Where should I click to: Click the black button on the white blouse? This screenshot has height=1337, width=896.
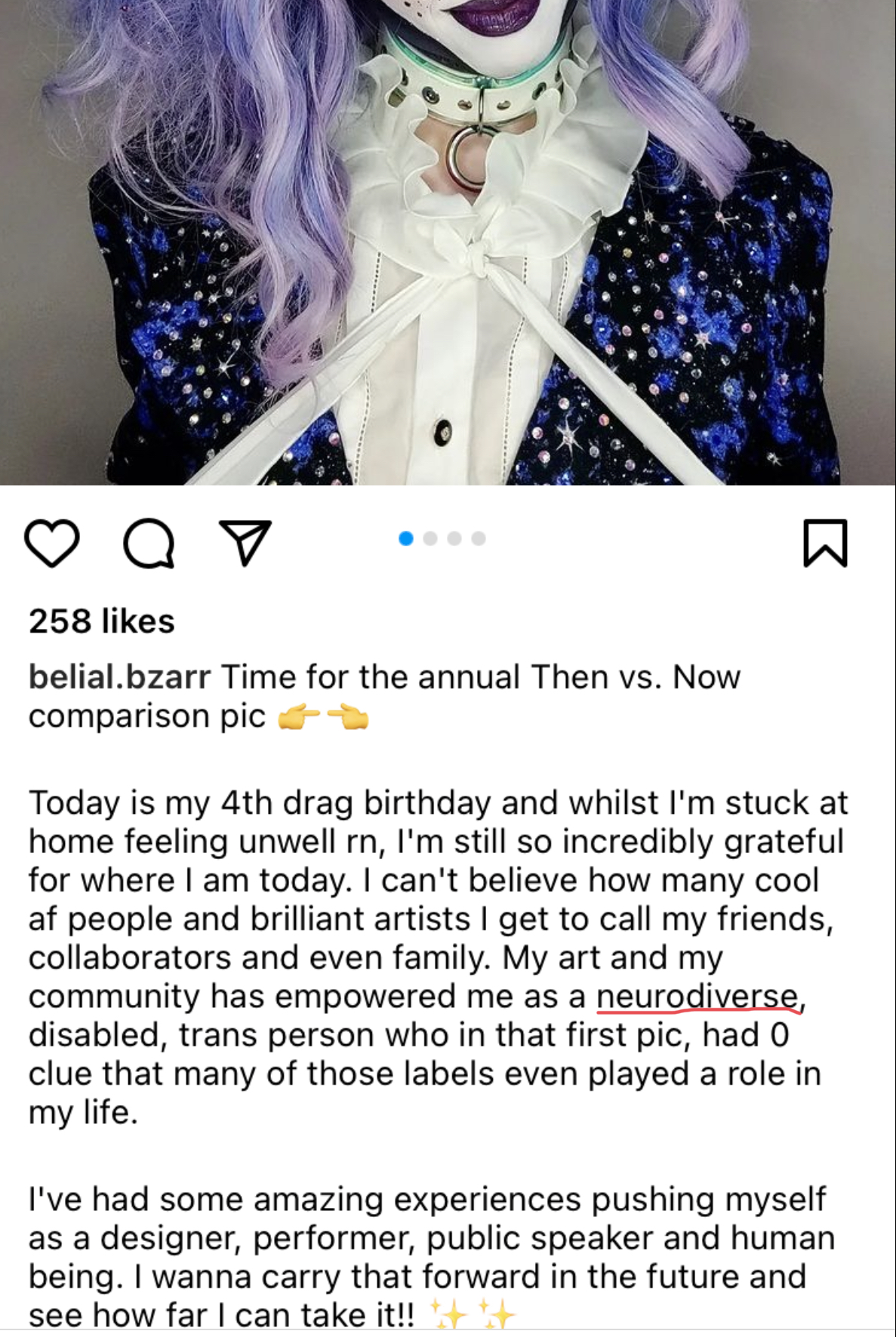tap(443, 431)
